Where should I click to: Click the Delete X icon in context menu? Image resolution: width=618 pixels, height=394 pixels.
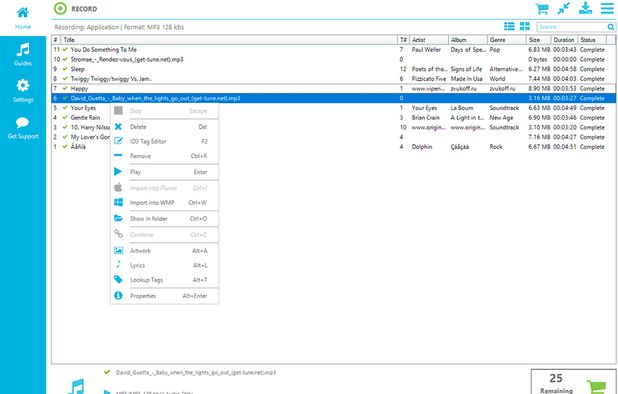click(x=118, y=127)
